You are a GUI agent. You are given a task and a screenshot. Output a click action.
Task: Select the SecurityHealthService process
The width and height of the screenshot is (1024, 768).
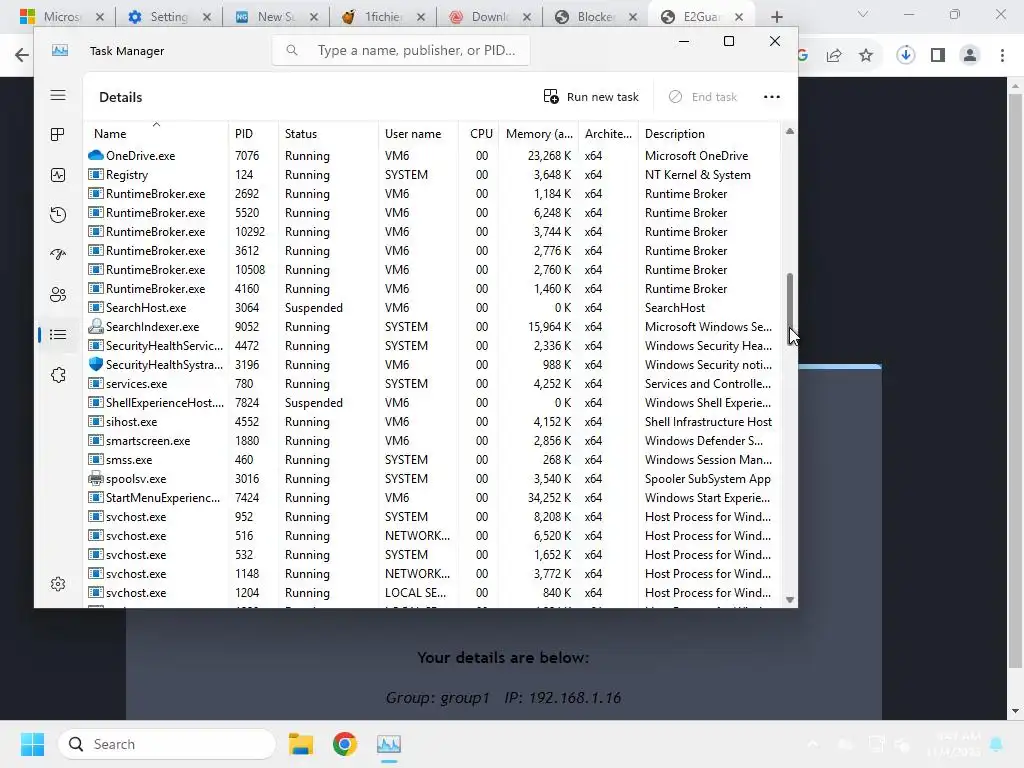433,345
